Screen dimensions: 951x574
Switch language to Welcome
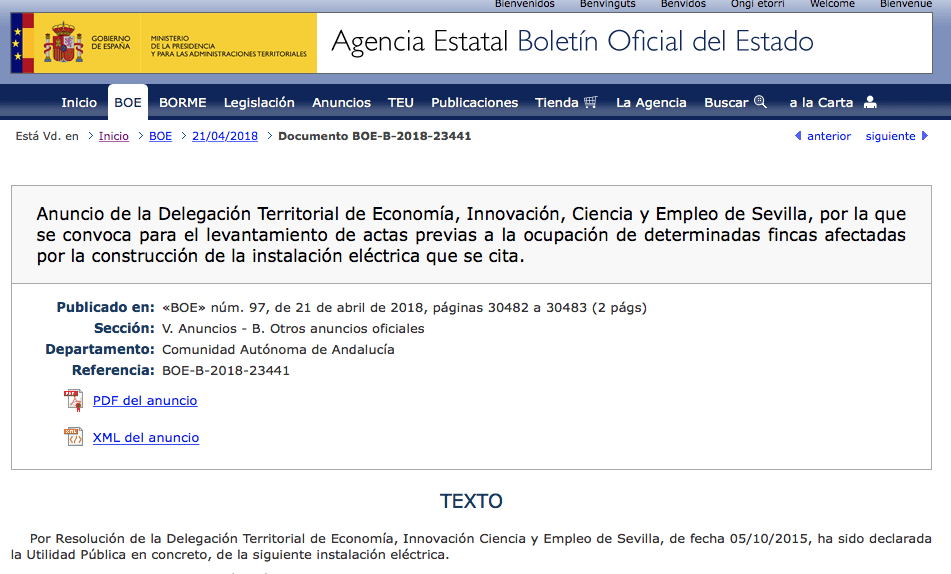(832, 4)
